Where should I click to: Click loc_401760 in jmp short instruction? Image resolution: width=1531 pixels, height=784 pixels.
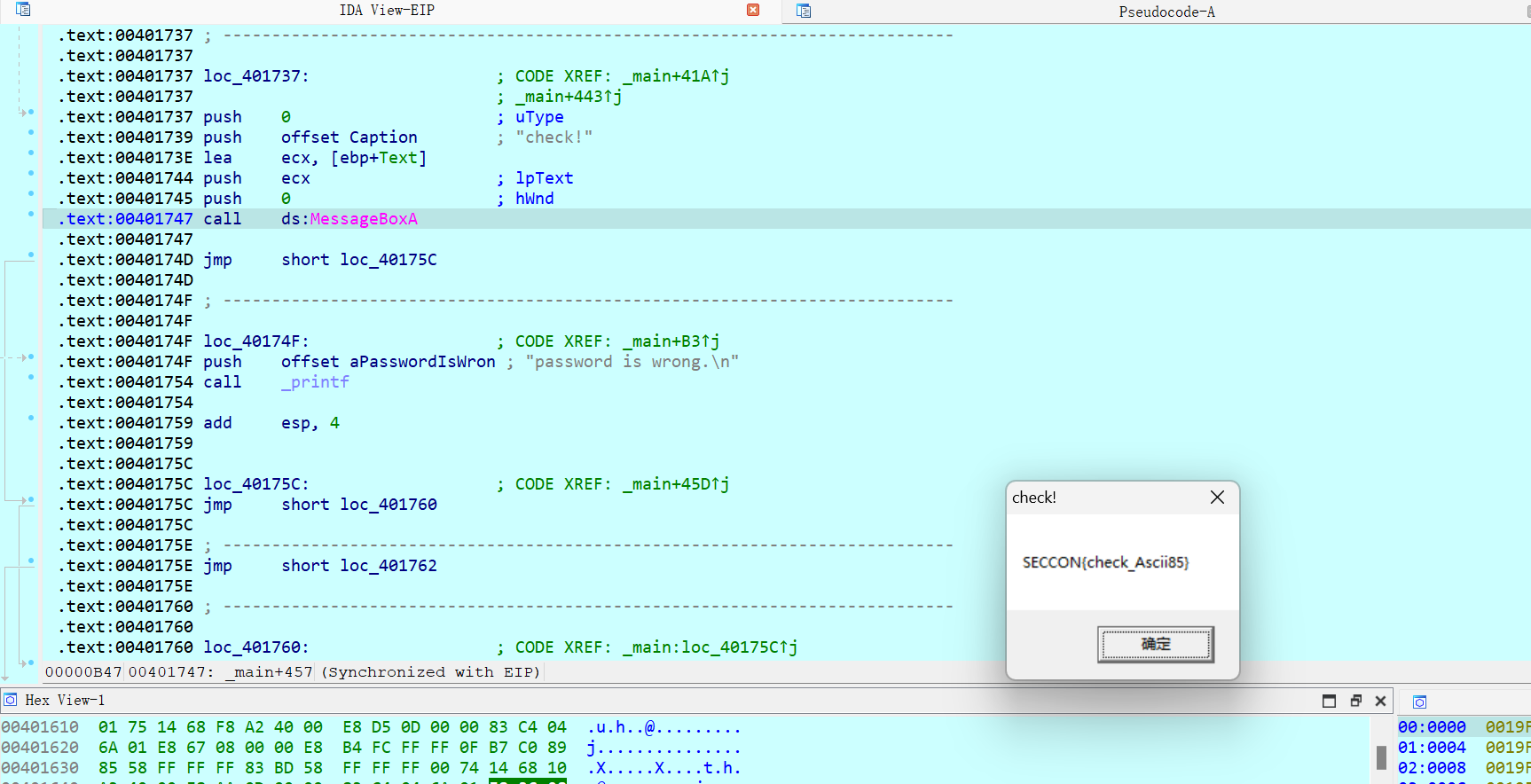point(389,505)
